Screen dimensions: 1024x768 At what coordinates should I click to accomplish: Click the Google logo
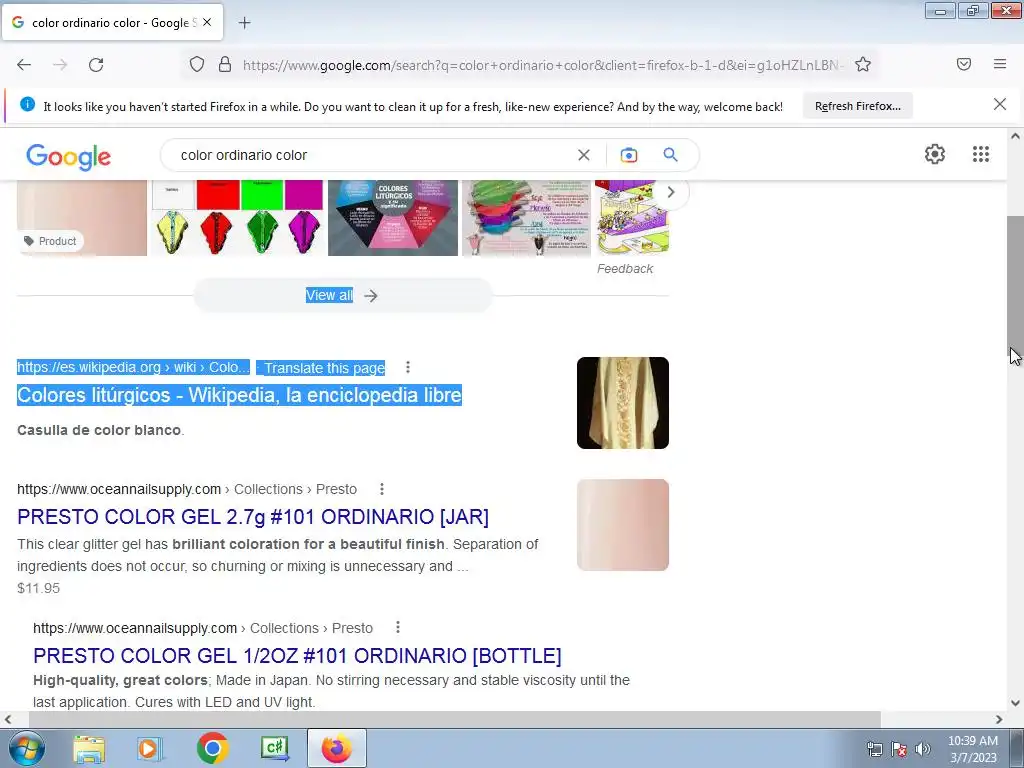click(69, 157)
